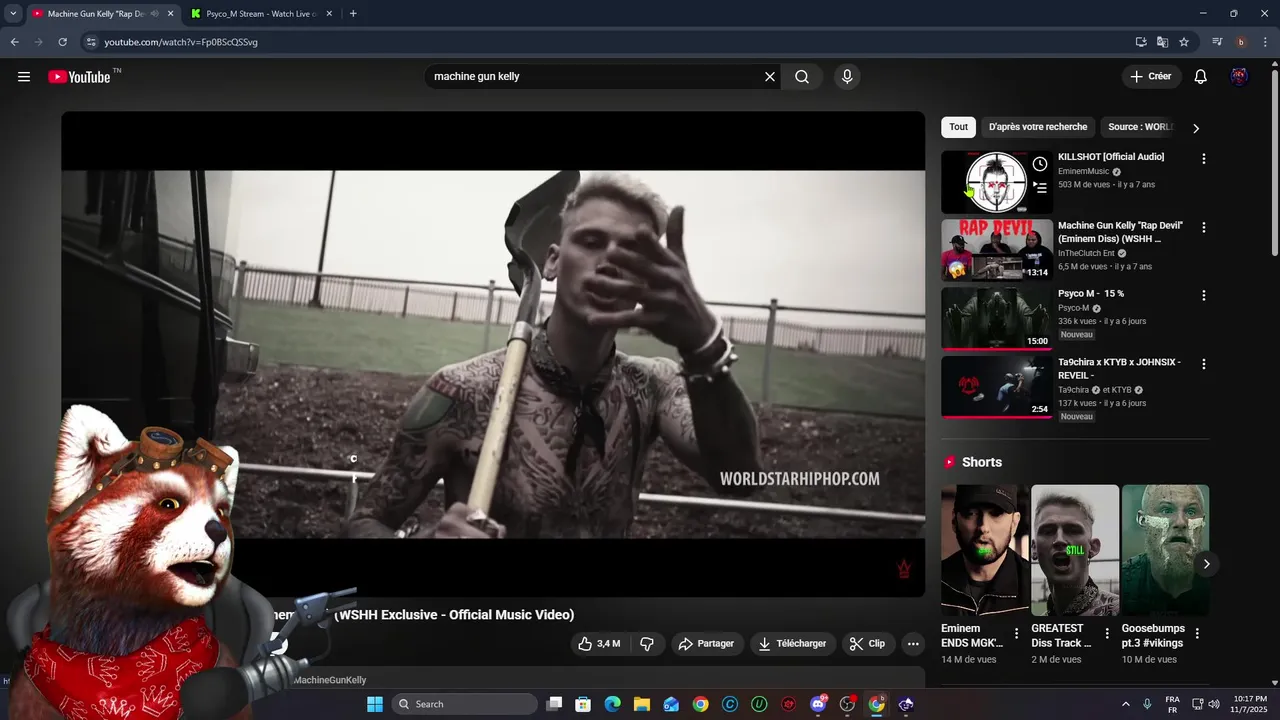Create a clip with the Clip button

coord(867,644)
